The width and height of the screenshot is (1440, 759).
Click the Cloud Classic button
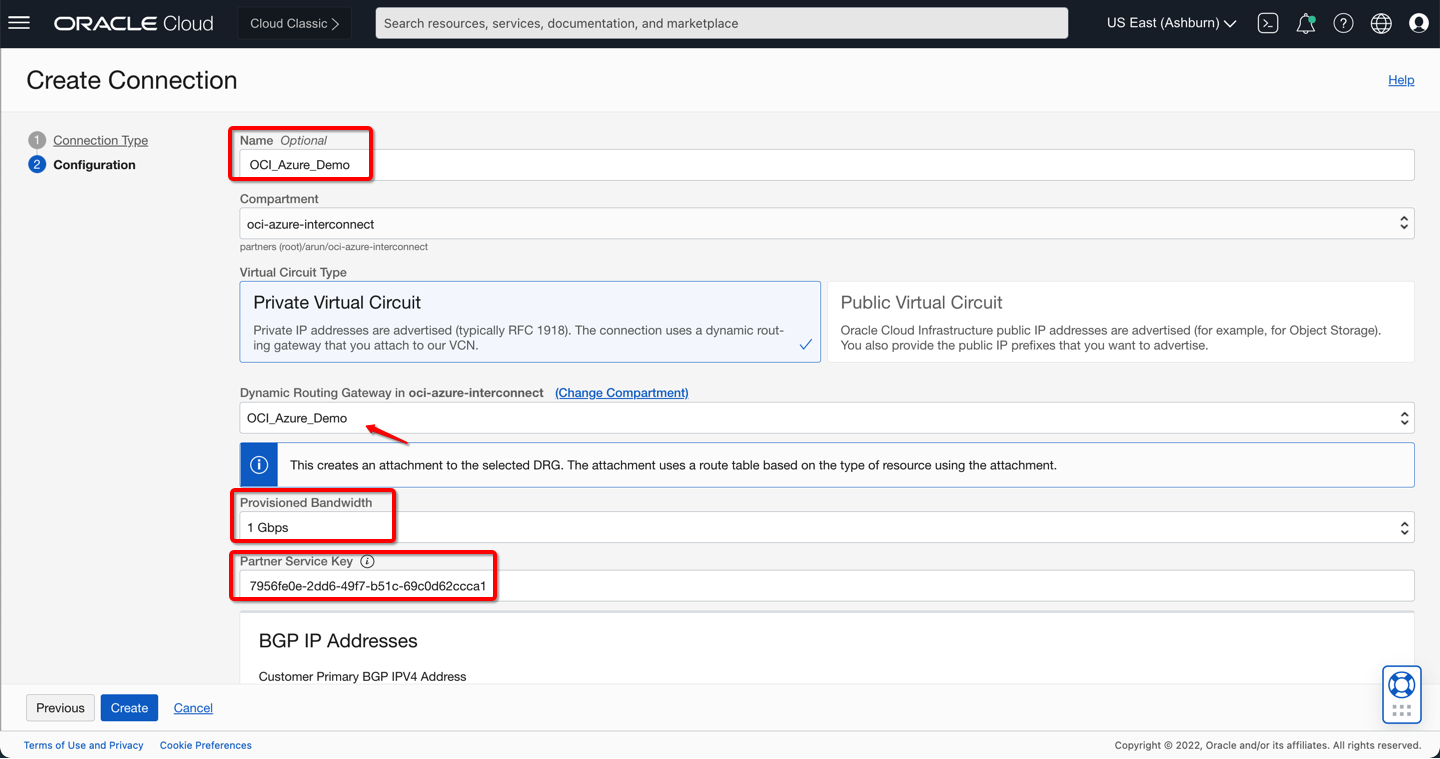(295, 23)
